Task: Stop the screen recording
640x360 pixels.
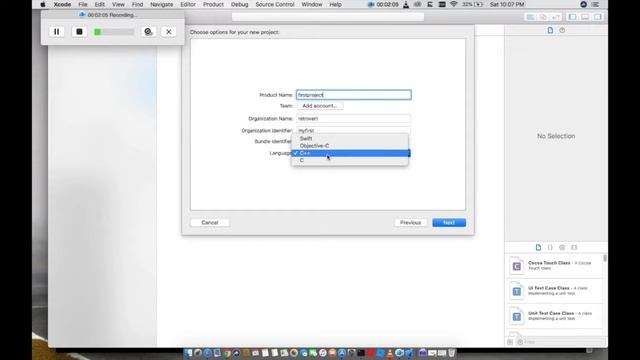Action: pos(79,32)
